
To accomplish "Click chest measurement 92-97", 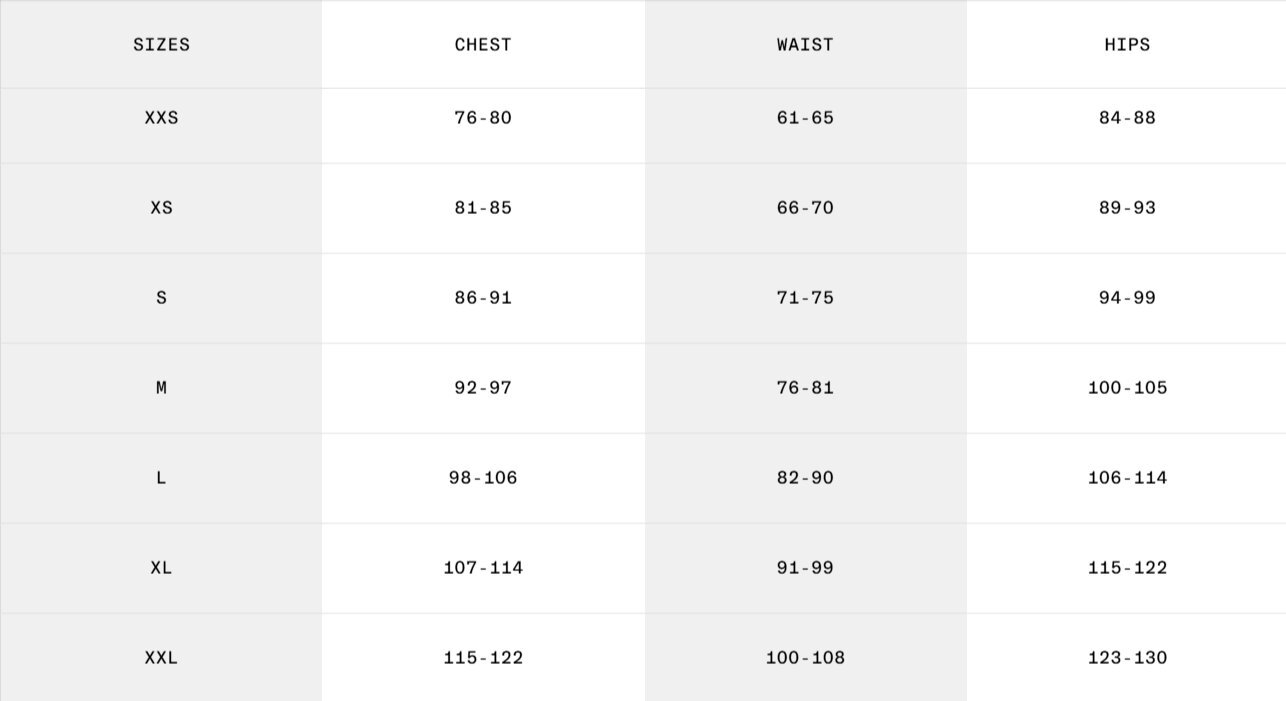I will coord(483,388).
